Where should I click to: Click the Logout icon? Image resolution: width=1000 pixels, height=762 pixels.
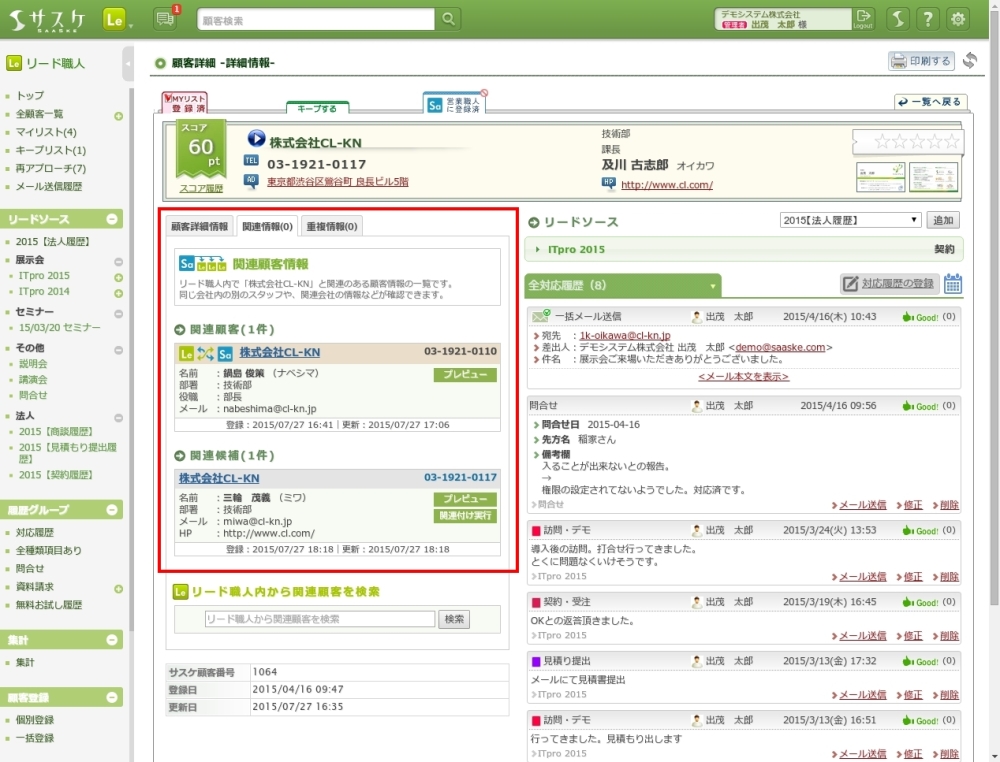pos(863,19)
